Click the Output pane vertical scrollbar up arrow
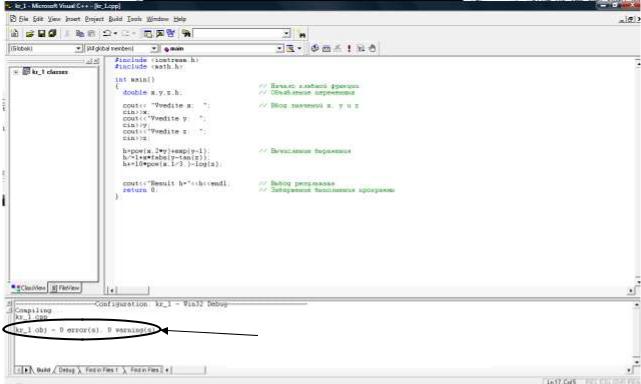 click(637, 305)
